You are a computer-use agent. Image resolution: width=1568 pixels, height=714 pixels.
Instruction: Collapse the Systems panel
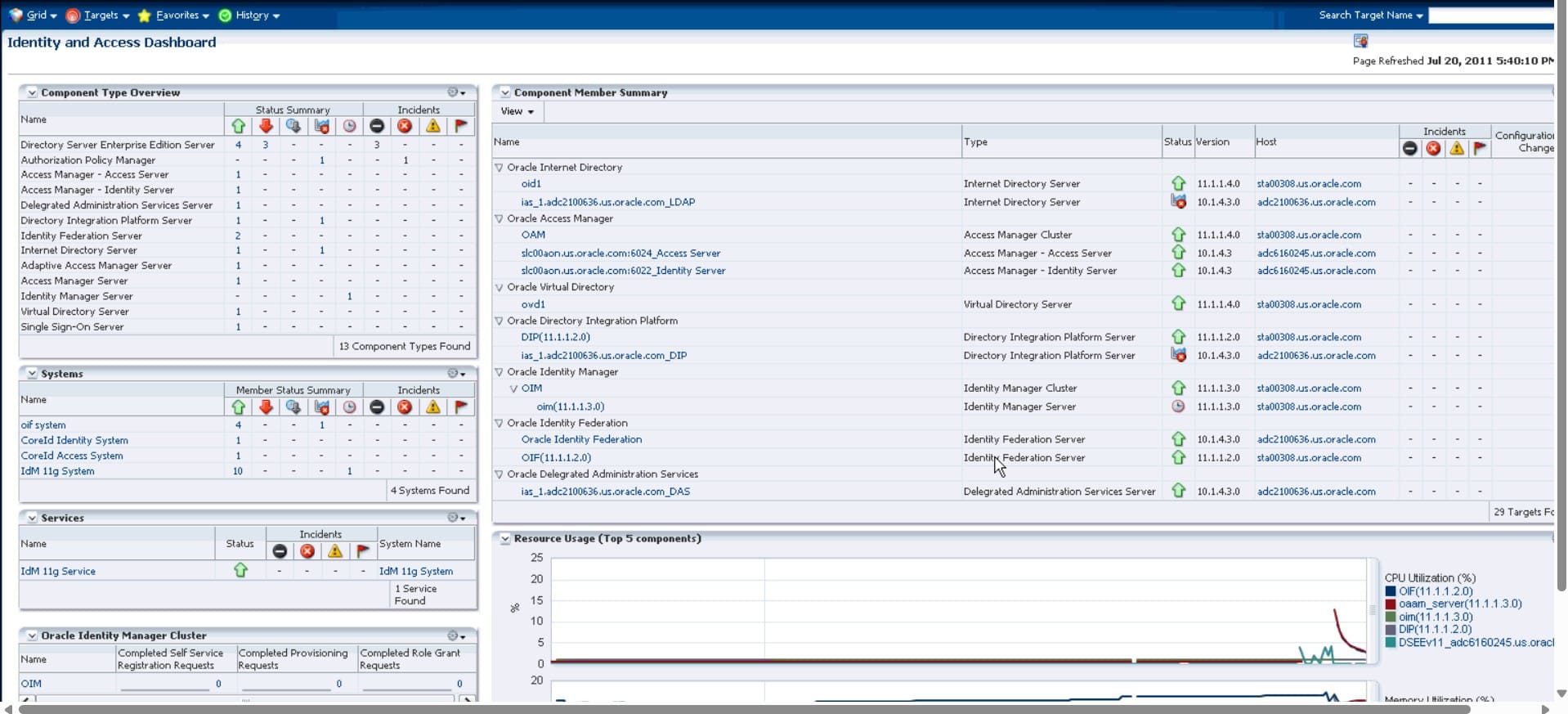tap(32, 374)
